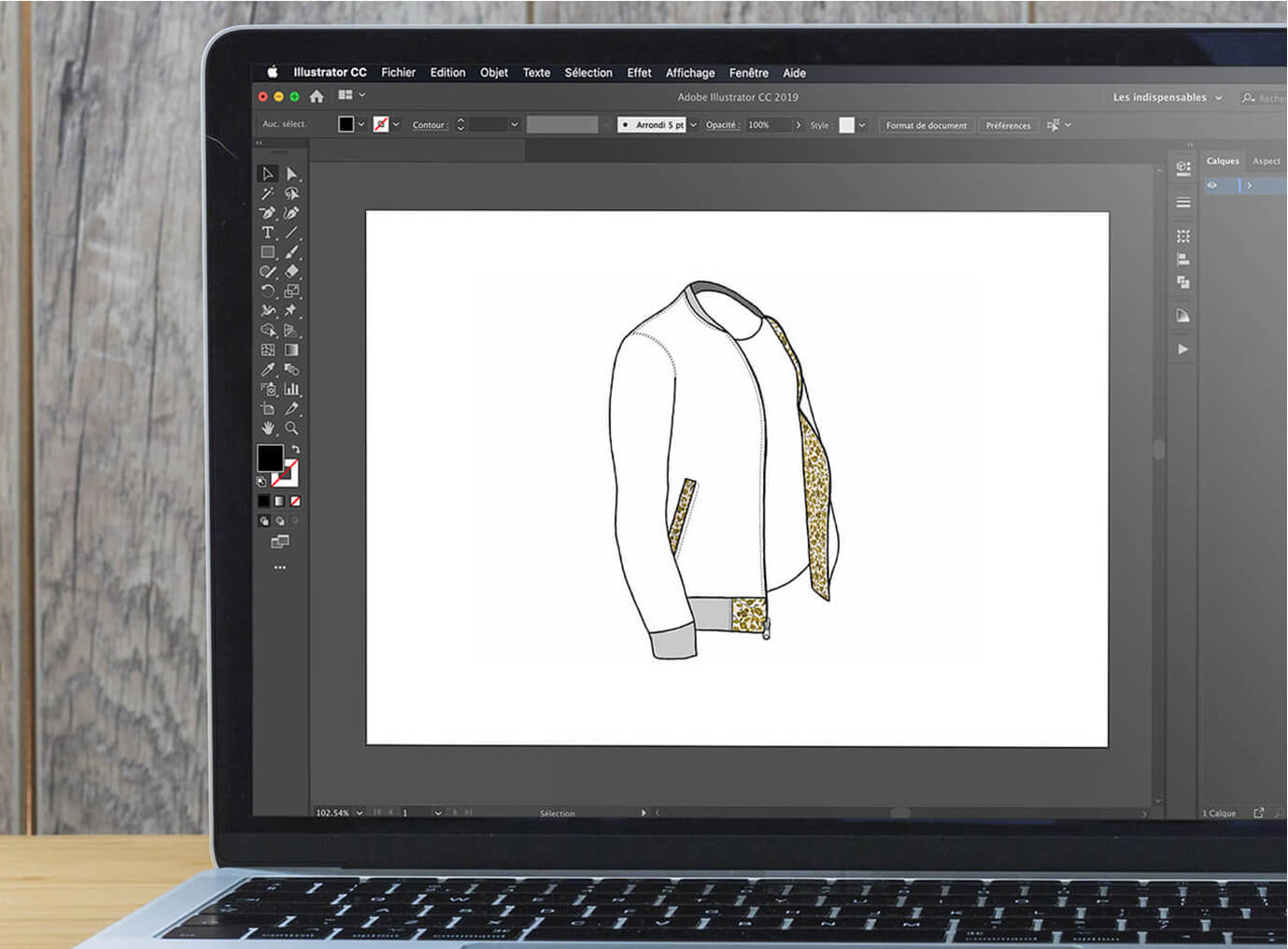Choose the Paintbrush tool
Image resolution: width=1288 pixels, height=949 pixels.
coord(291,252)
